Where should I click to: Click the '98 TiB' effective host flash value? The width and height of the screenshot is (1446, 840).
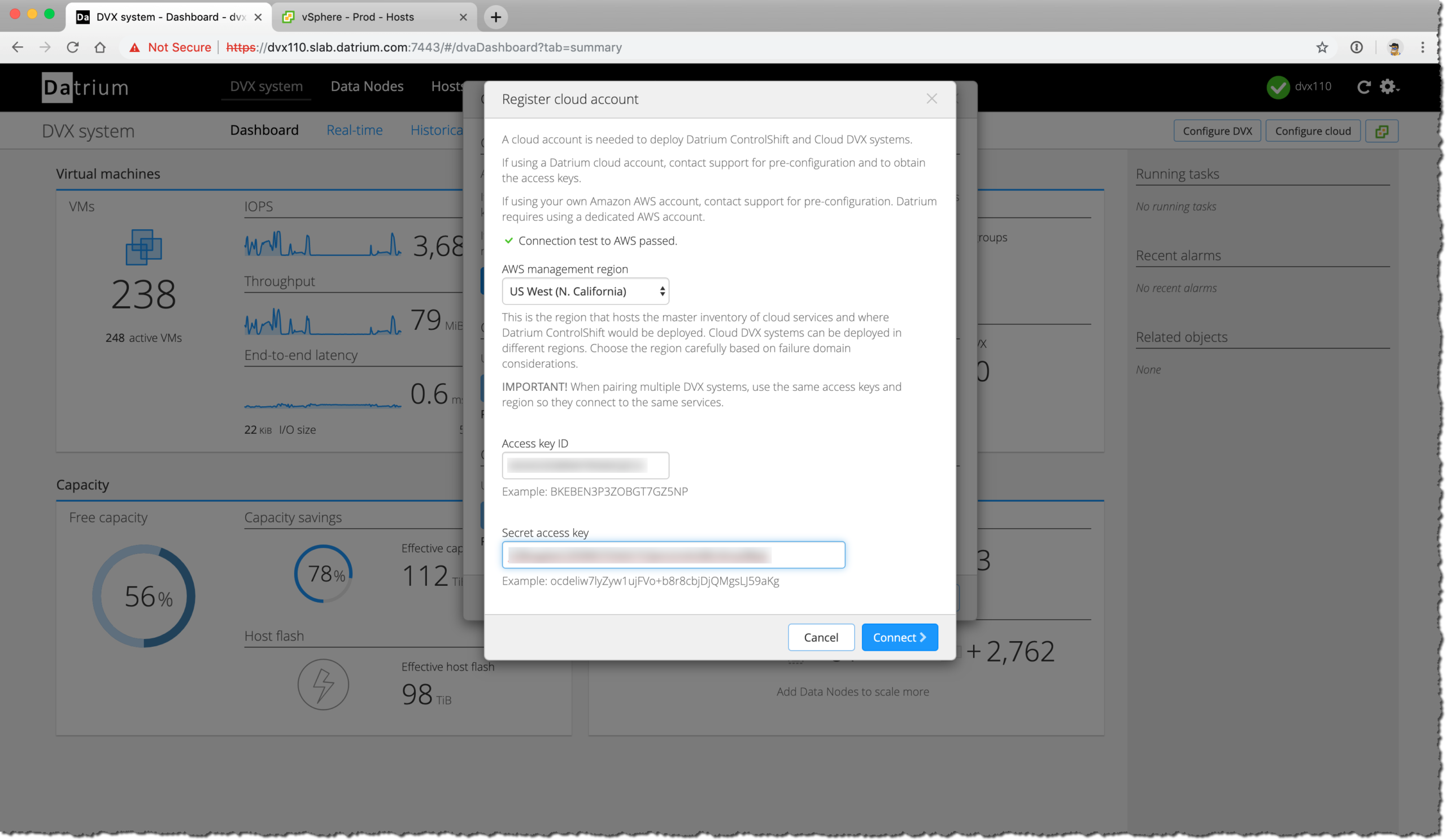(x=426, y=695)
